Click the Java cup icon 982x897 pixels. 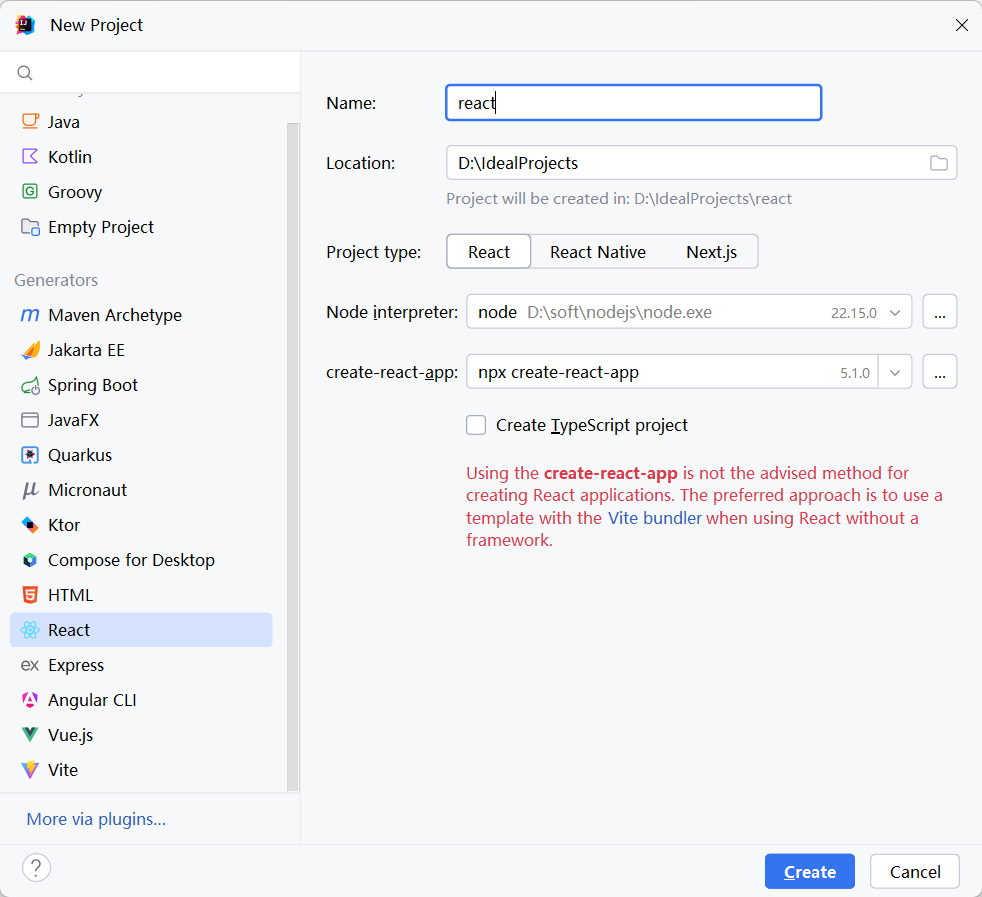30,122
